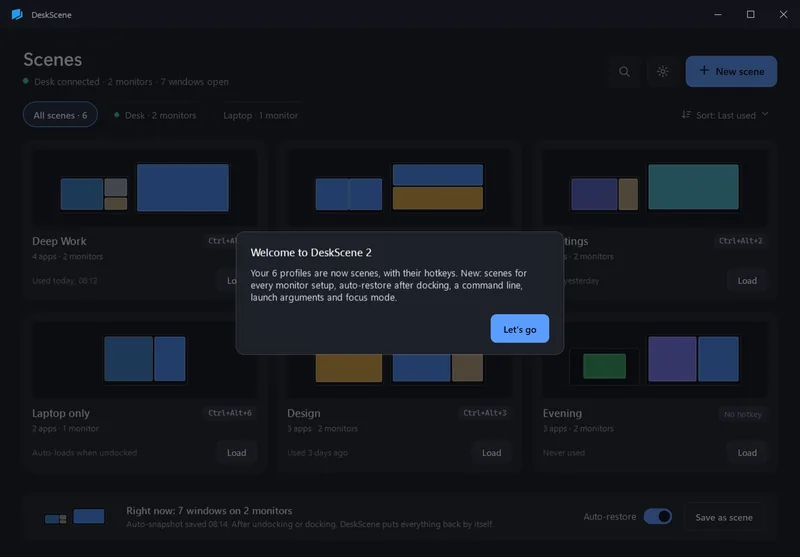Load the scene with Ctrl+Alt+2 hotkey

pos(747,281)
